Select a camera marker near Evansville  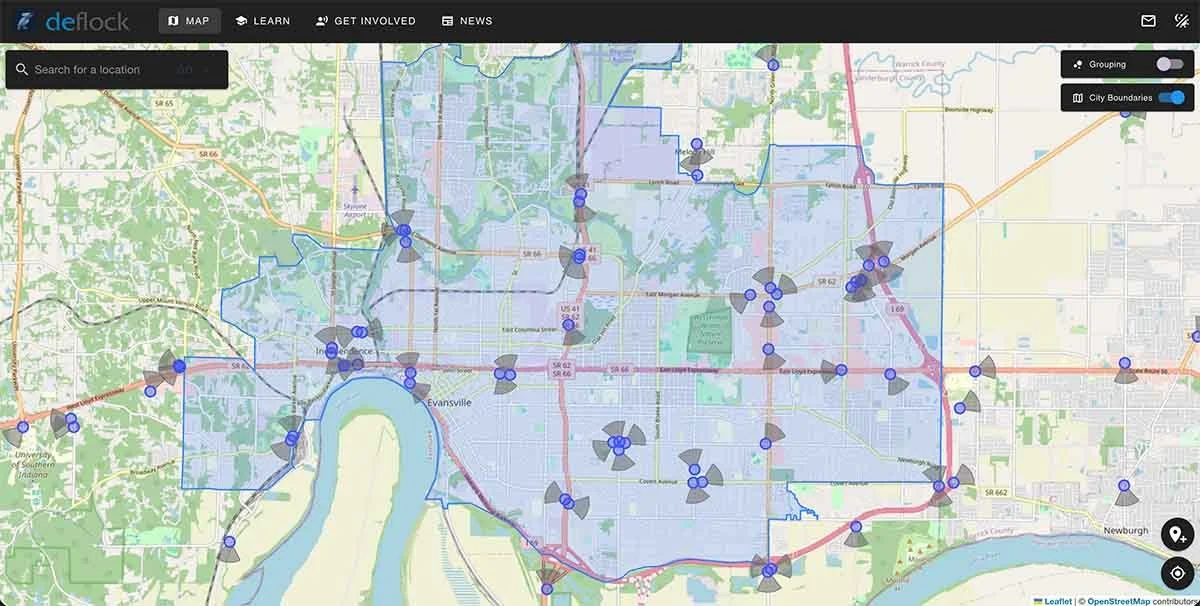tap(411, 382)
